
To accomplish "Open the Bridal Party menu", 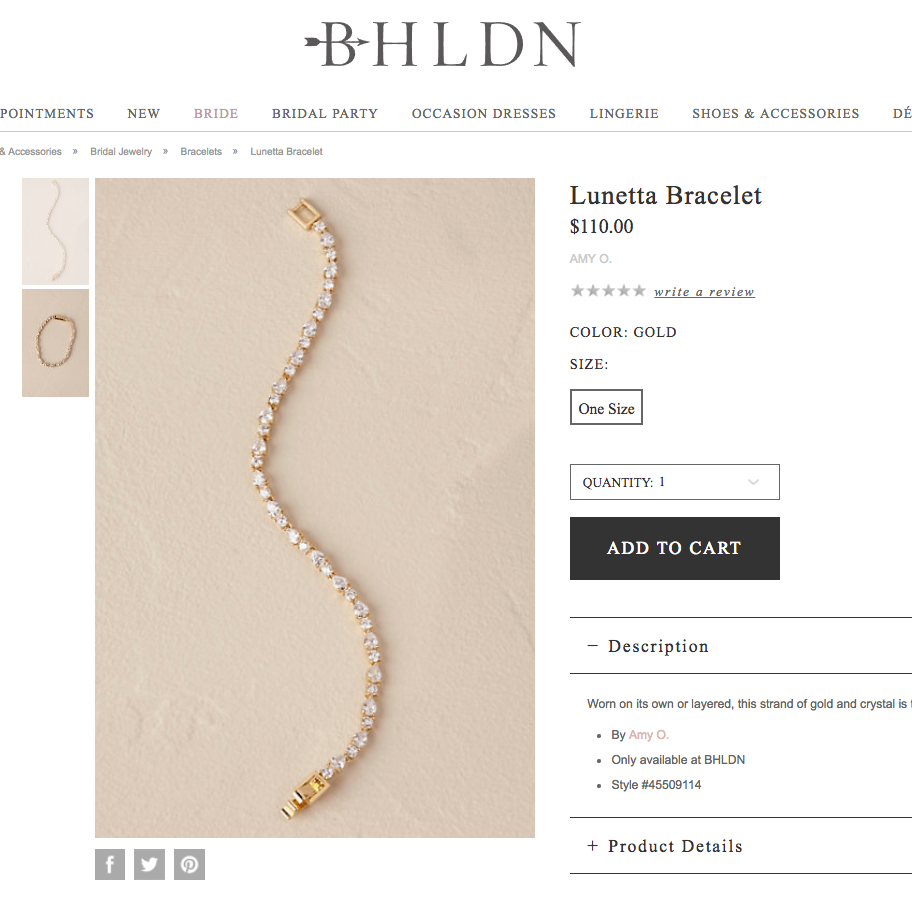I will (x=325, y=113).
